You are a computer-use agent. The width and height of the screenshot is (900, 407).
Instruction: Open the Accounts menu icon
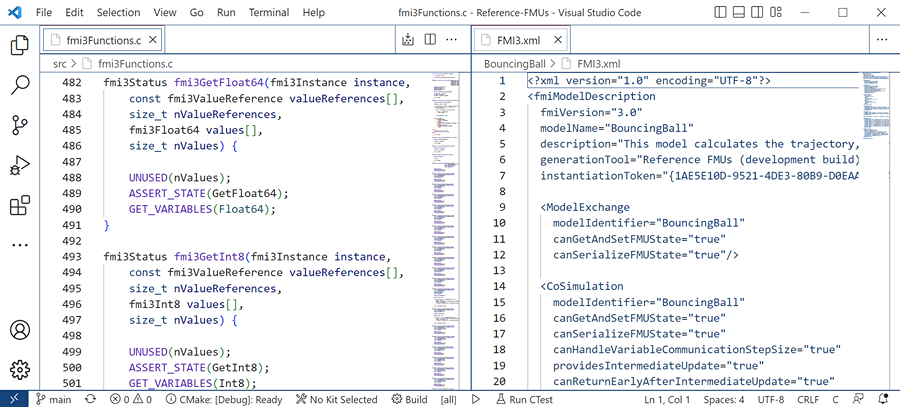click(20, 330)
